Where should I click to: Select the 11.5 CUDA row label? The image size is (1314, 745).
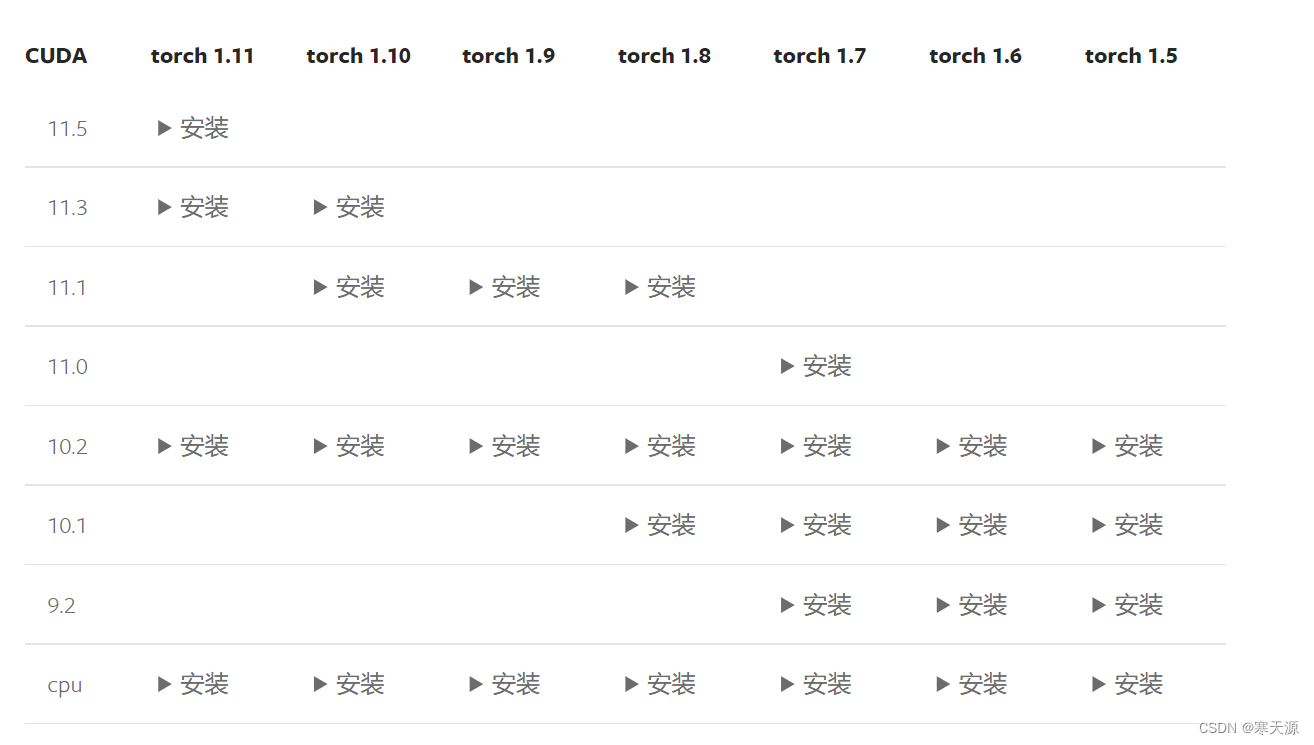tap(67, 128)
